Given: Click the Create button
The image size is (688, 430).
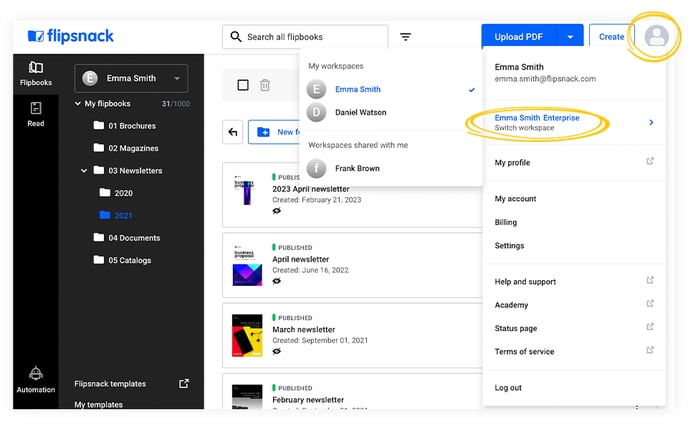Looking at the screenshot, I should 611,37.
